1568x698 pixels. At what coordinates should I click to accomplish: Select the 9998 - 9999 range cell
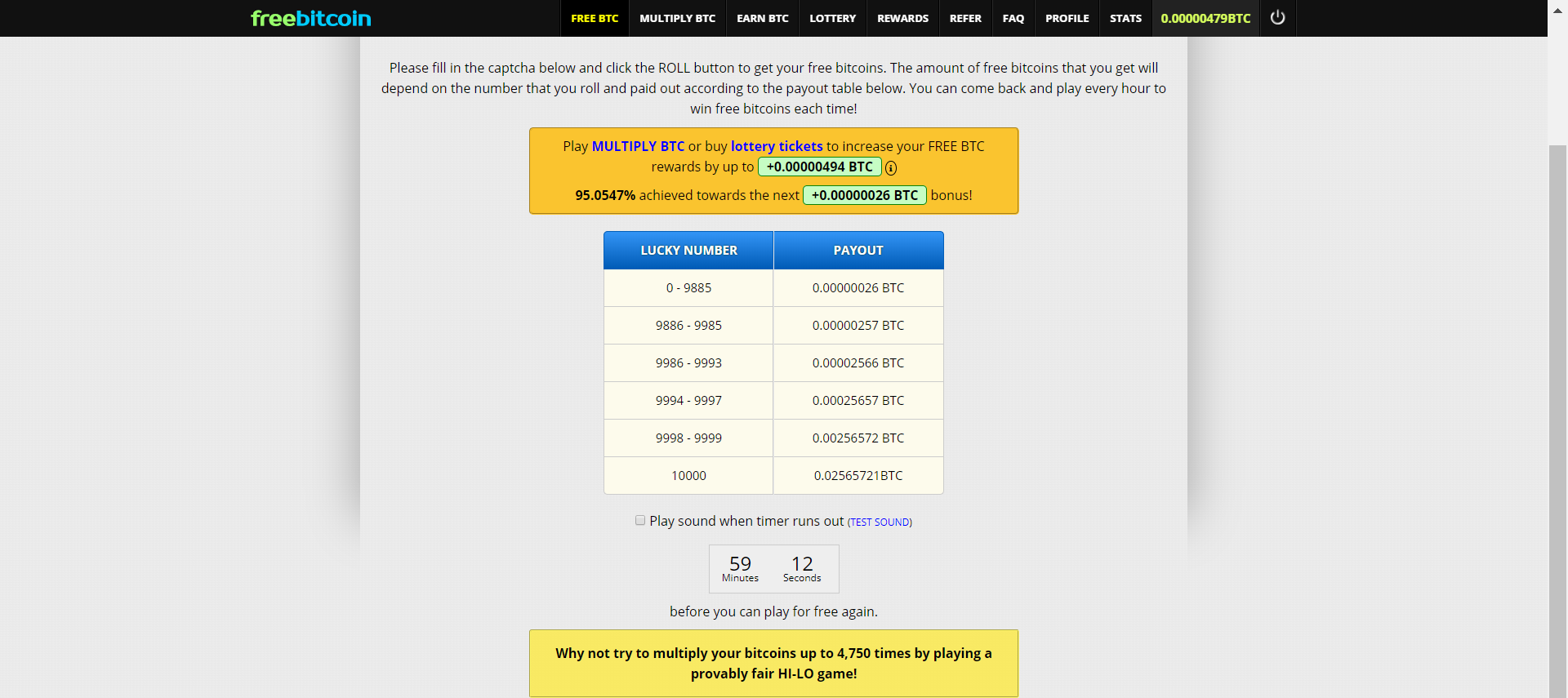point(688,438)
